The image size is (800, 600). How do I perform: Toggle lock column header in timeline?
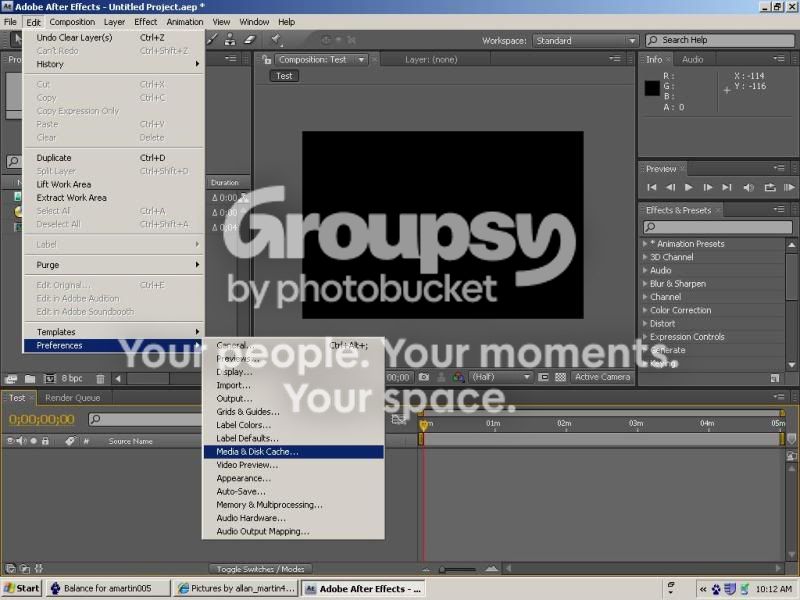45,441
